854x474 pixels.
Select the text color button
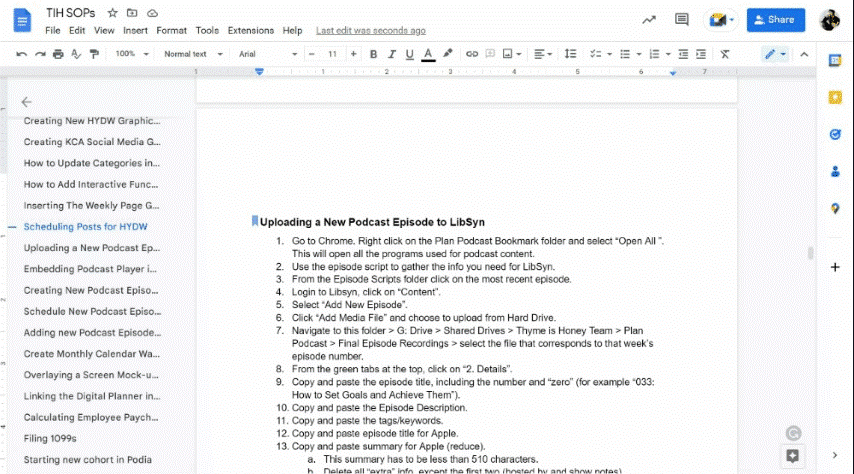(x=428, y=54)
